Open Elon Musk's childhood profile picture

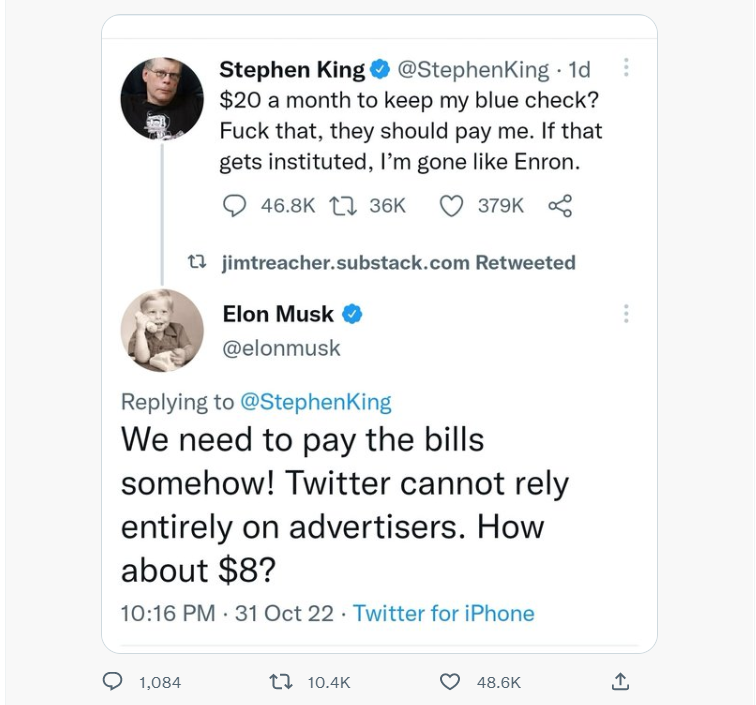[x=162, y=330]
